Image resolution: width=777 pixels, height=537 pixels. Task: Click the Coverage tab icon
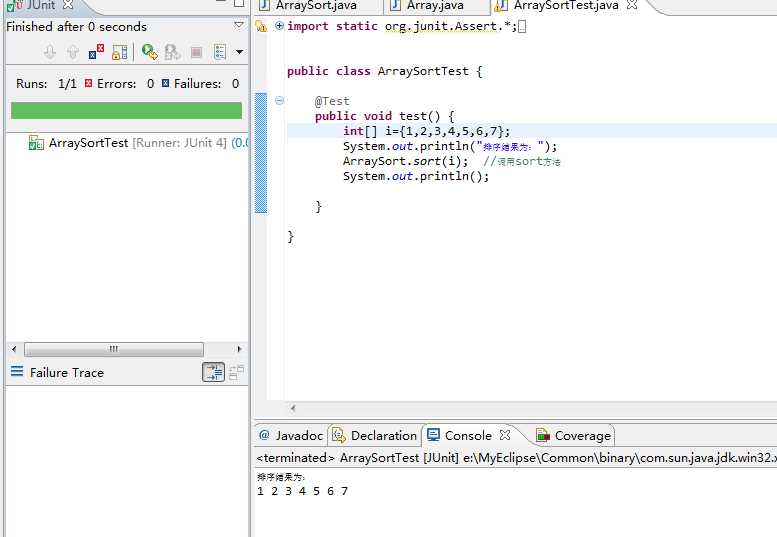coord(543,435)
